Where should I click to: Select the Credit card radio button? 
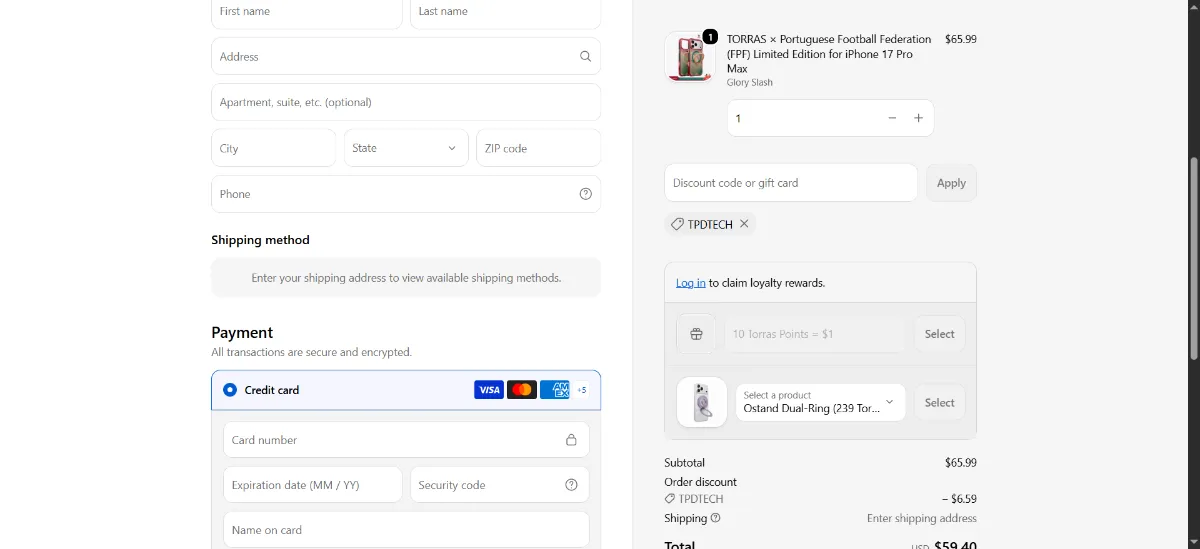230,390
